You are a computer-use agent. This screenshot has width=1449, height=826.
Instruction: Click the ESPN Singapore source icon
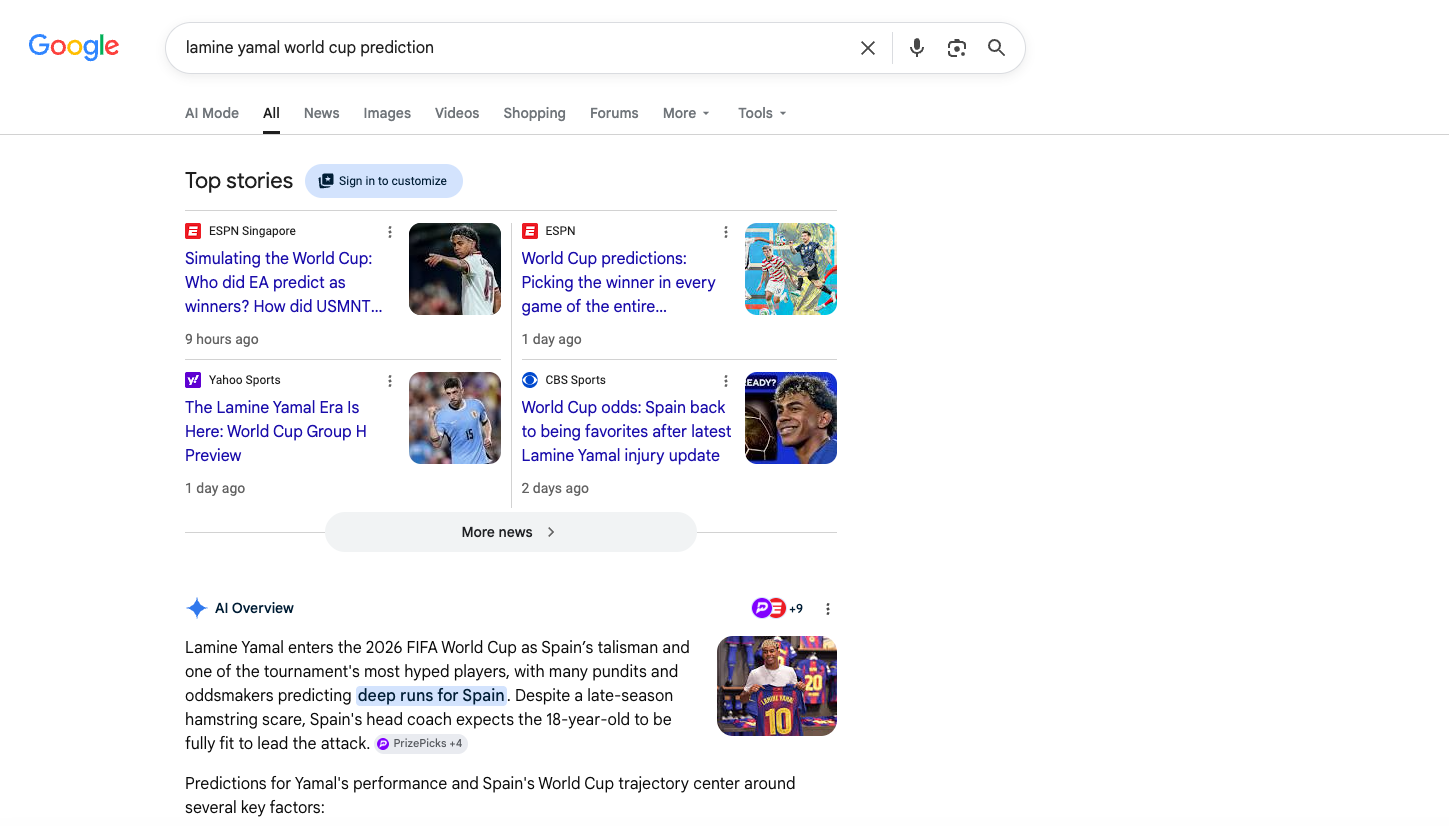point(193,231)
